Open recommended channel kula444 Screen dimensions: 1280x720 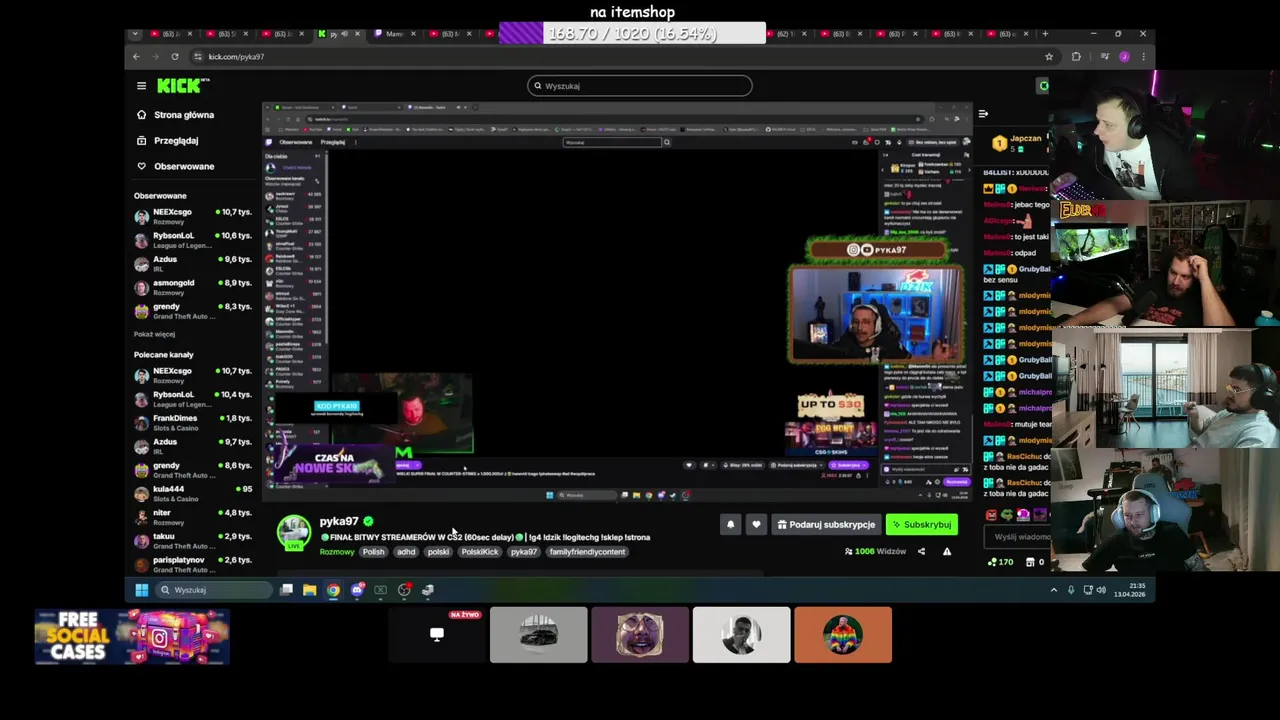click(193, 493)
